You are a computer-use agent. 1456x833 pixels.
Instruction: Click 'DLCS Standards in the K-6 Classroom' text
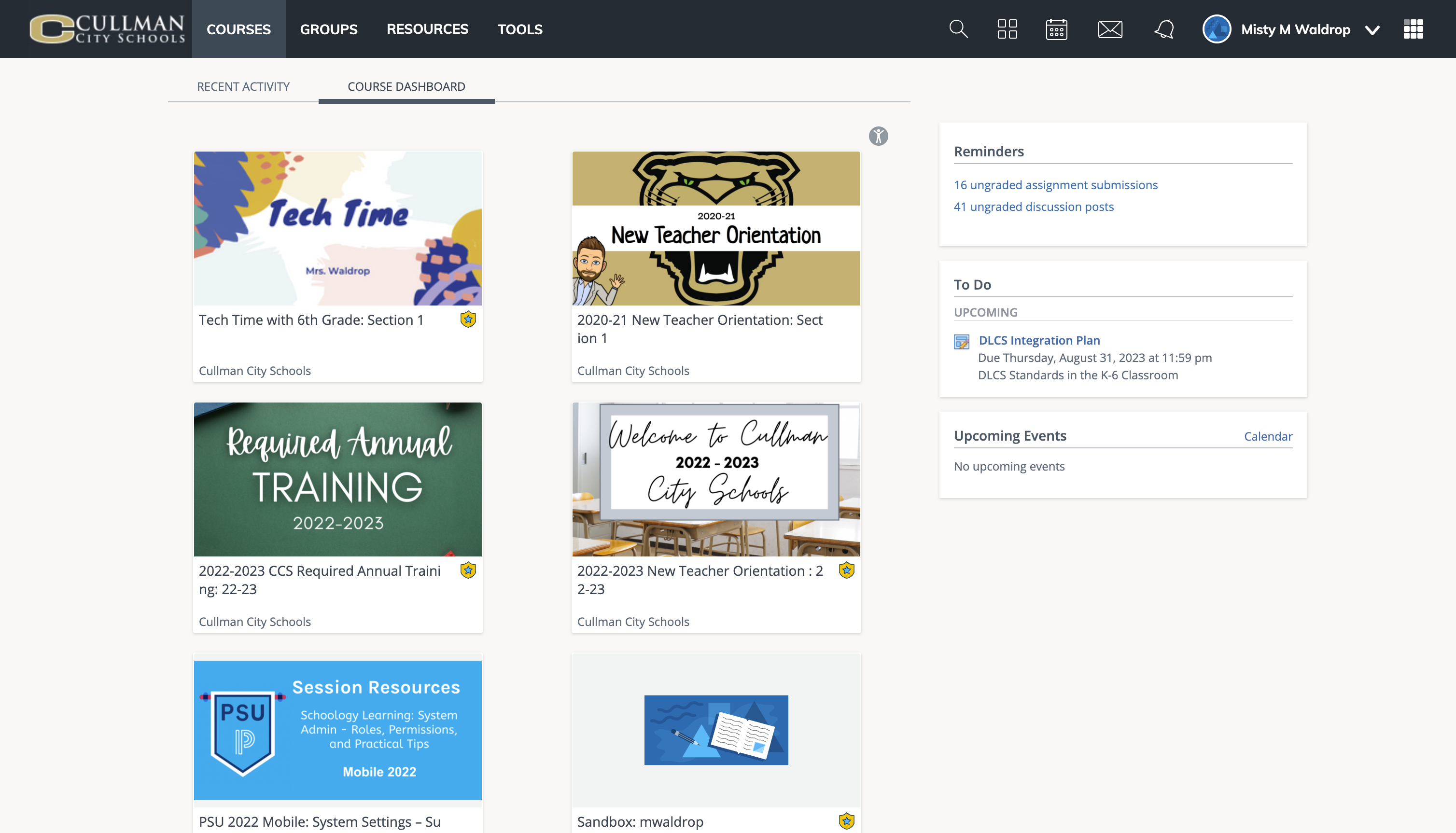[x=1078, y=375]
